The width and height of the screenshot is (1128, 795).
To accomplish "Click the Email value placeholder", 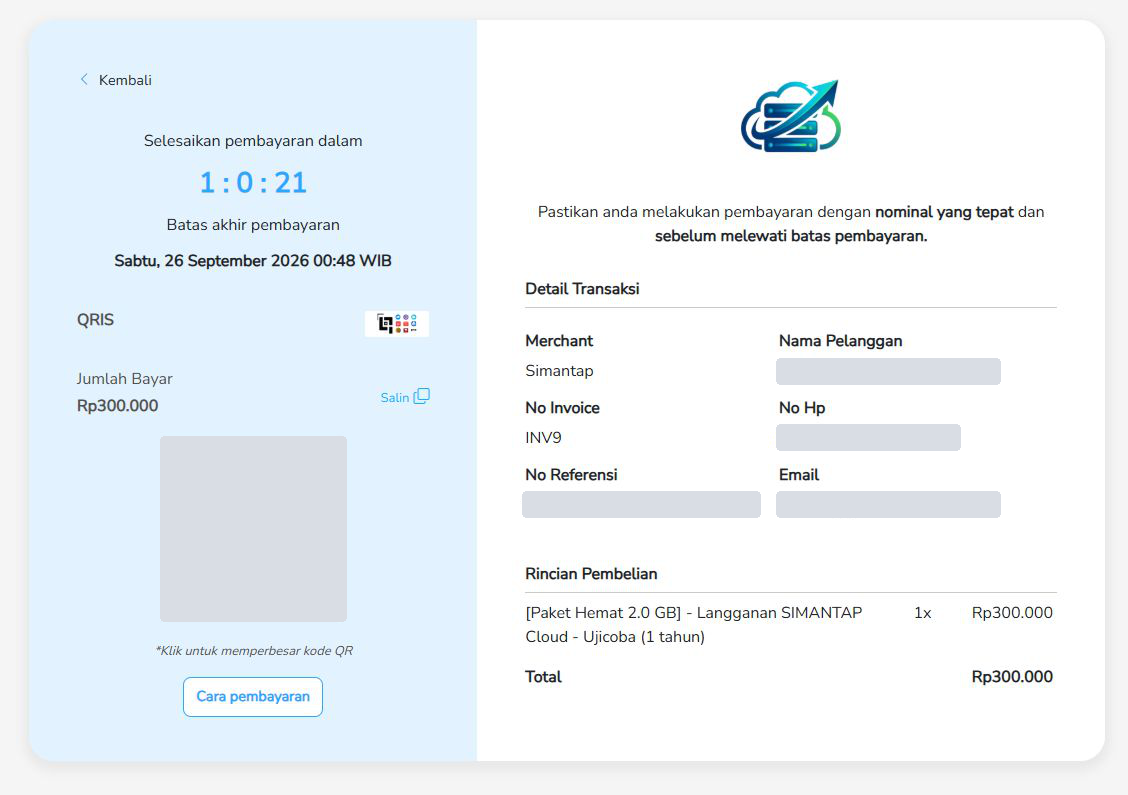I will (888, 504).
